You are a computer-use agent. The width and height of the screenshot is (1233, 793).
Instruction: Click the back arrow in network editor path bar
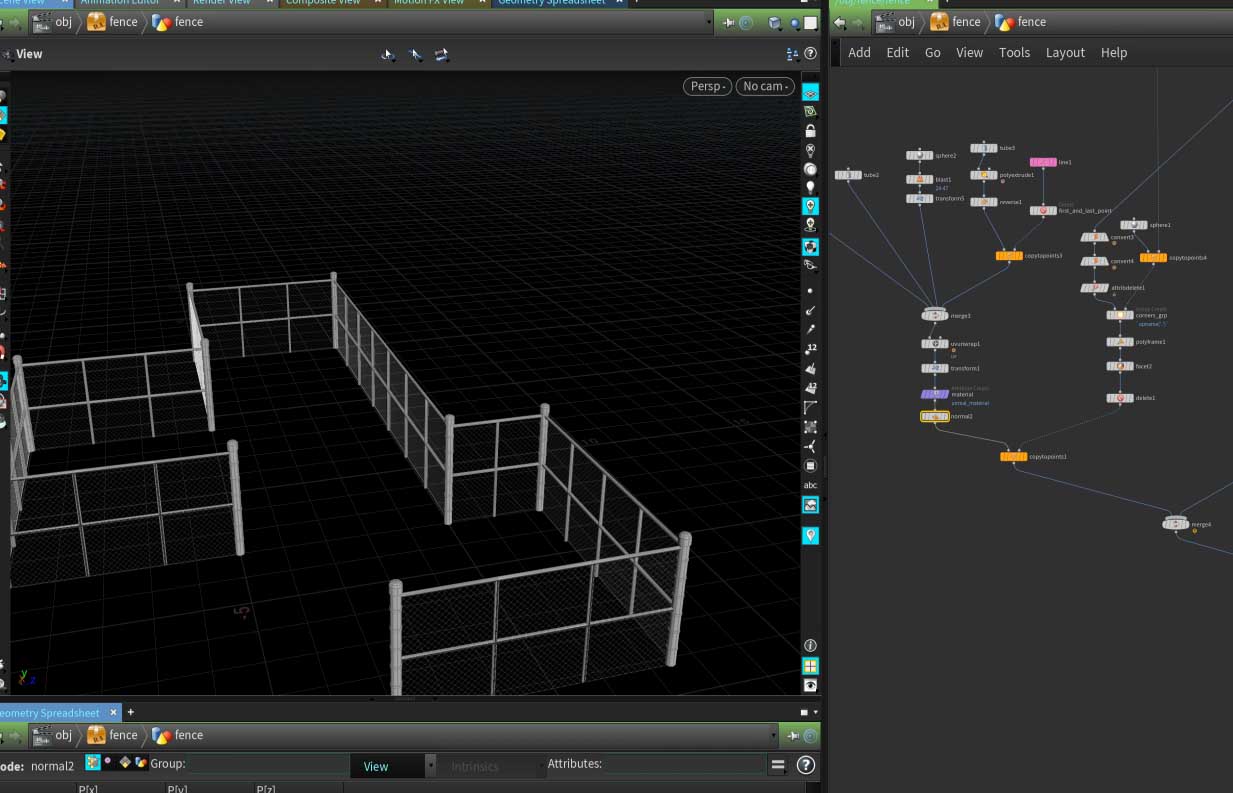point(840,22)
